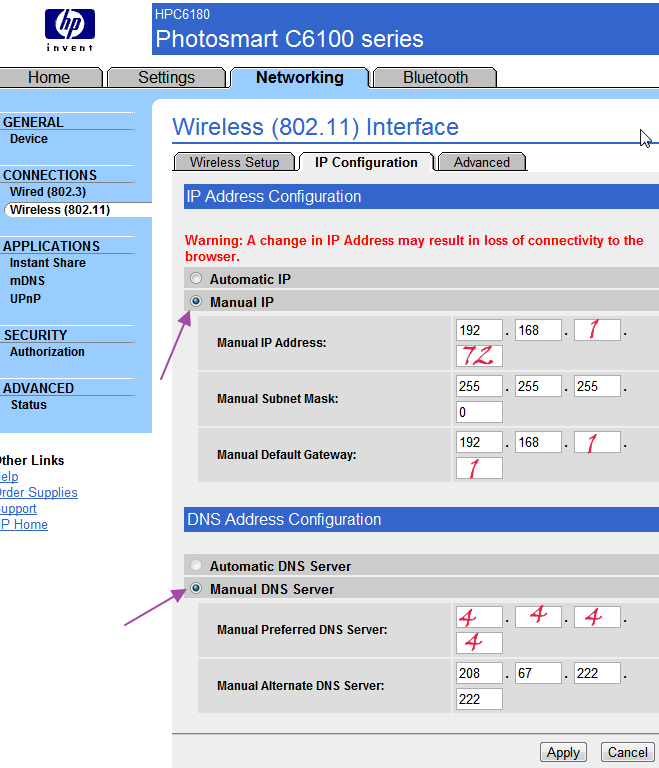Click fourth octet field of Manual IP Address
This screenshot has width=659, height=768.
[479, 356]
